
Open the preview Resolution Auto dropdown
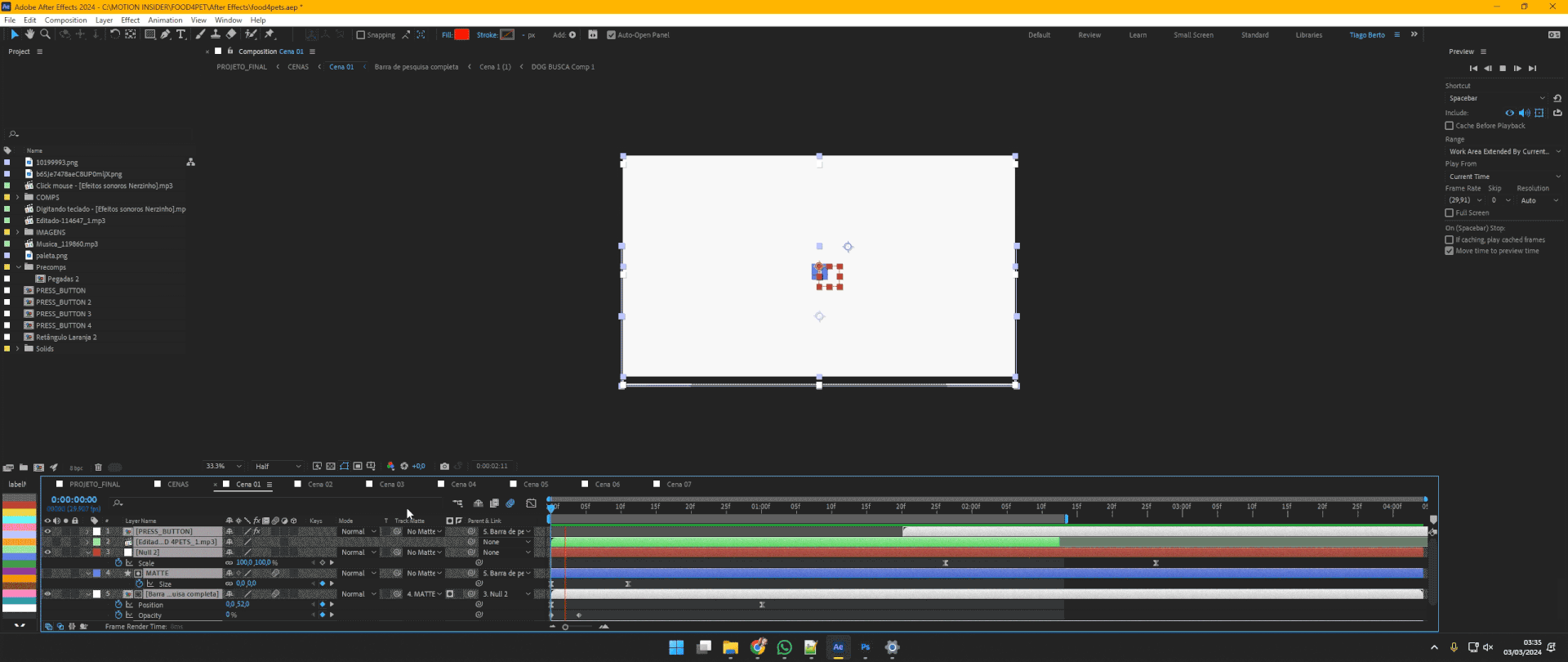pyautogui.click(x=1539, y=200)
